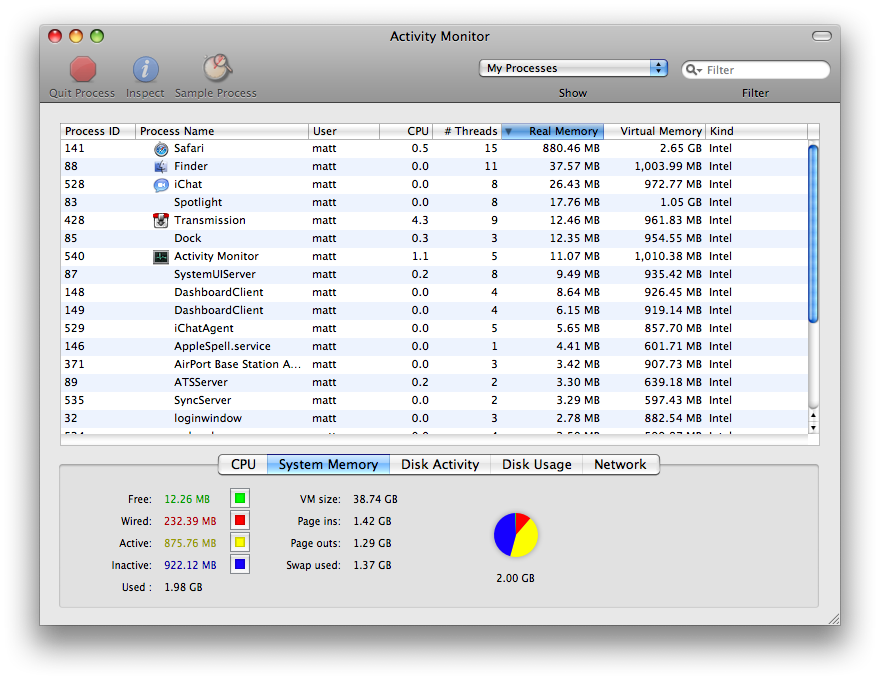The height and width of the screenshot is (680, 880).
Task: Sort by Process Name column header
Action: click(222, 131)
